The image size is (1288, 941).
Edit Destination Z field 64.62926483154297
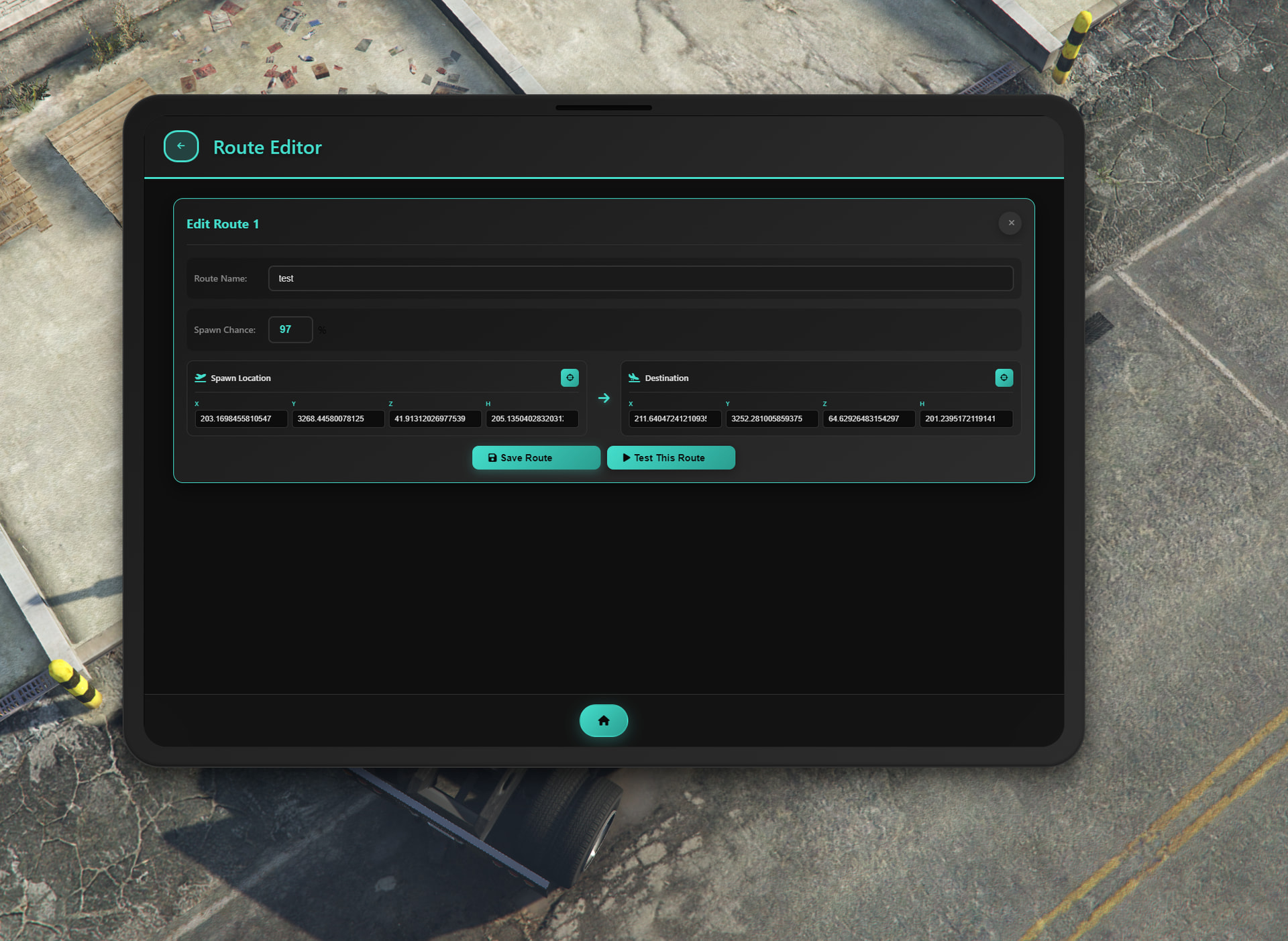(x=869, y=419)
